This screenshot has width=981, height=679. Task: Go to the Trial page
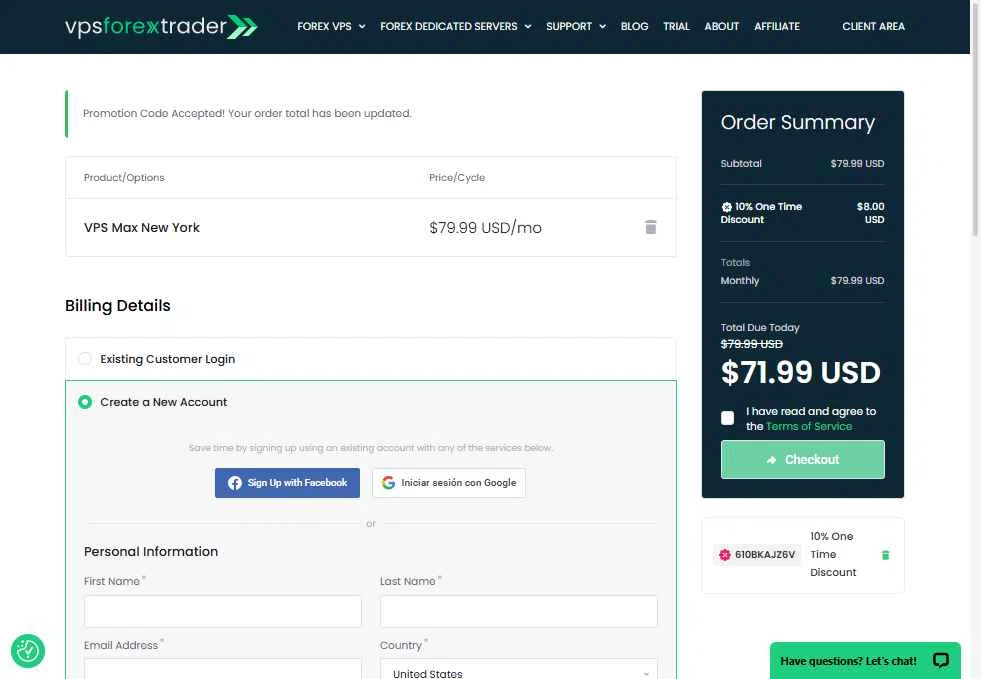[676, 26]
